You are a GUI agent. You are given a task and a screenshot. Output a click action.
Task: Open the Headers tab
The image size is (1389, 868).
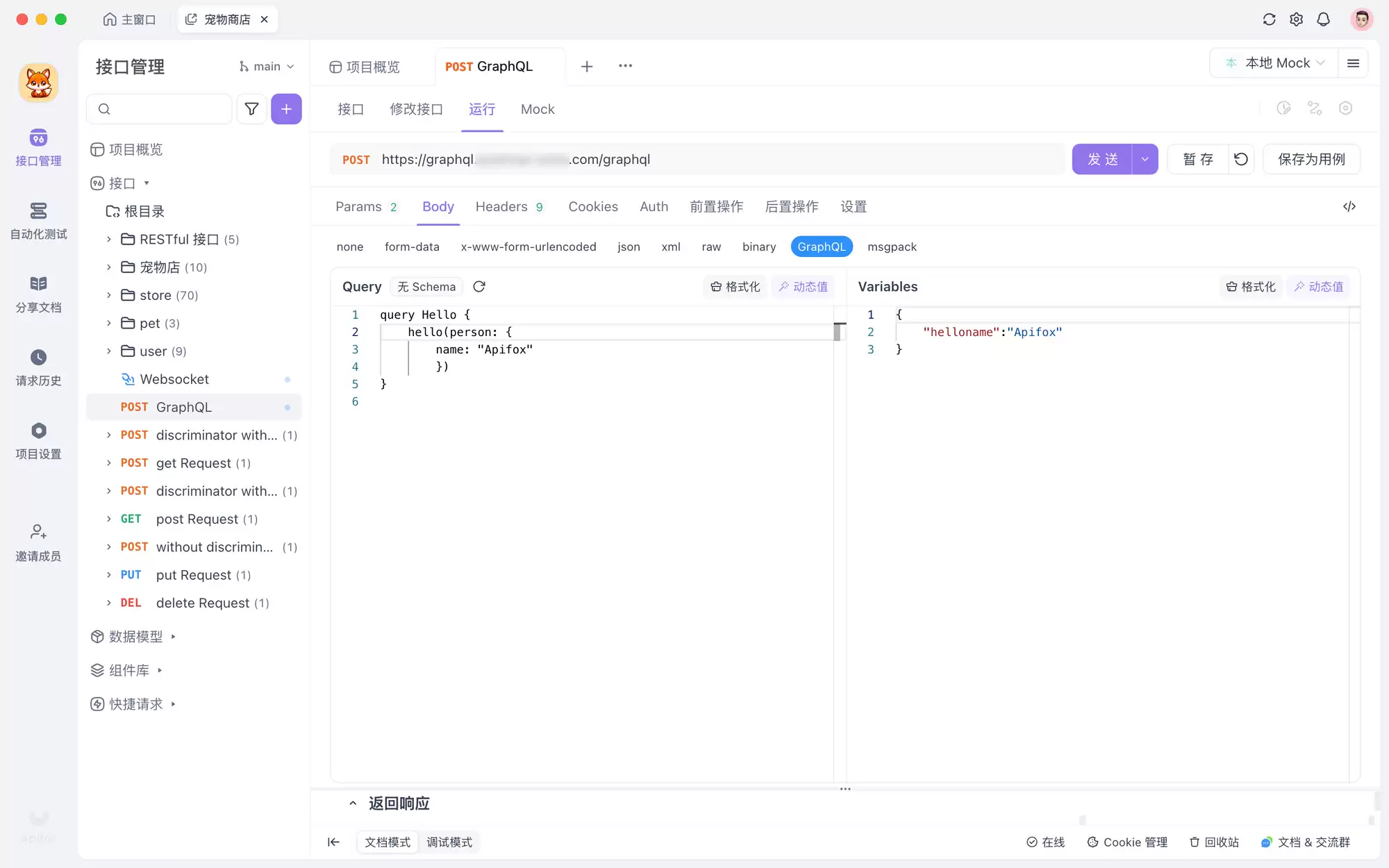[x=509, y=207]
